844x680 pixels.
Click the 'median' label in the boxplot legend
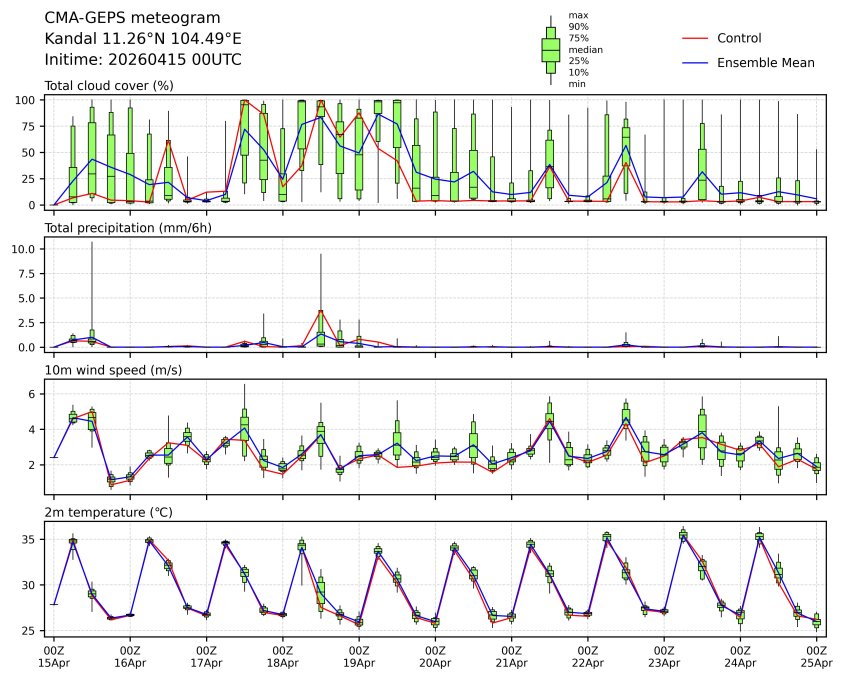(x=585, y=49)
